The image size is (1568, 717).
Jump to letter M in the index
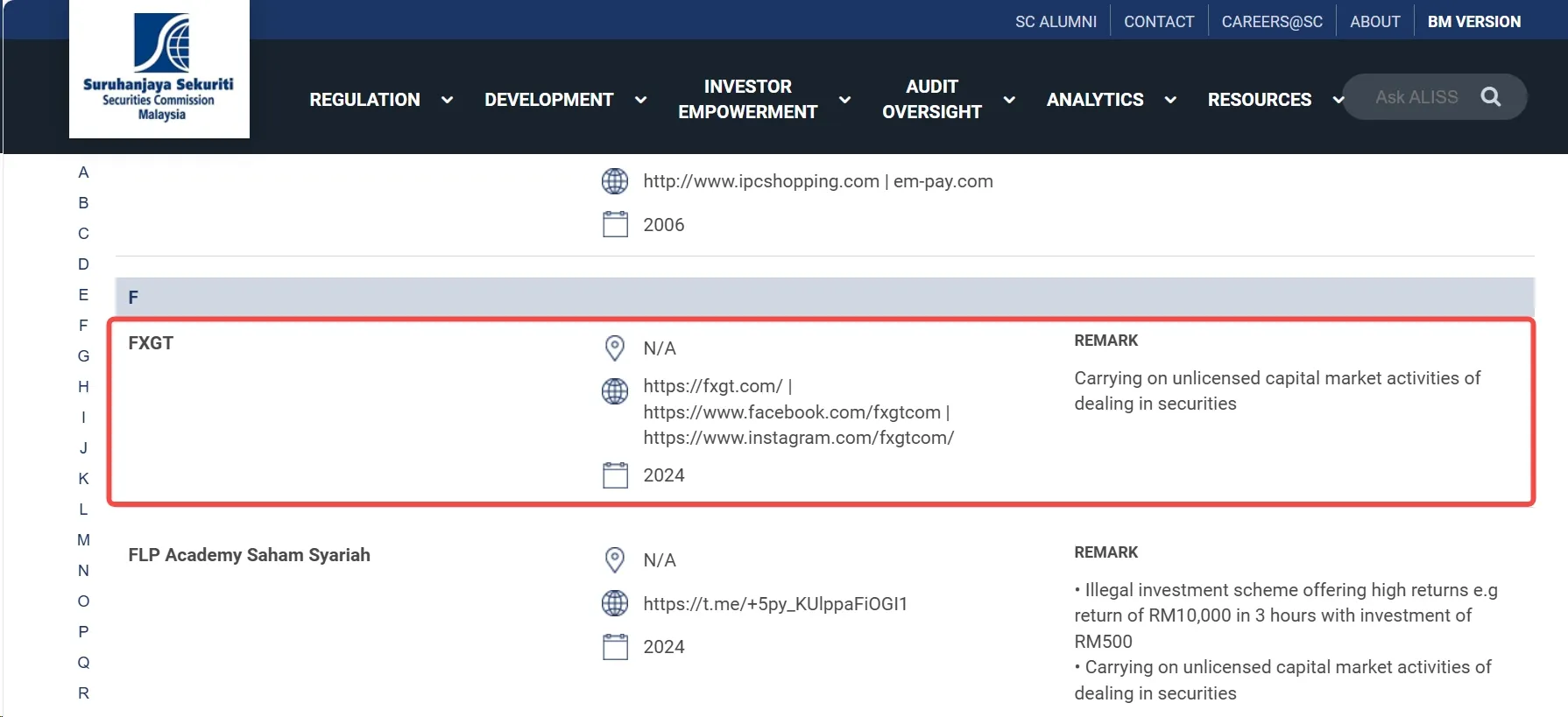click(x=83, y=540)
